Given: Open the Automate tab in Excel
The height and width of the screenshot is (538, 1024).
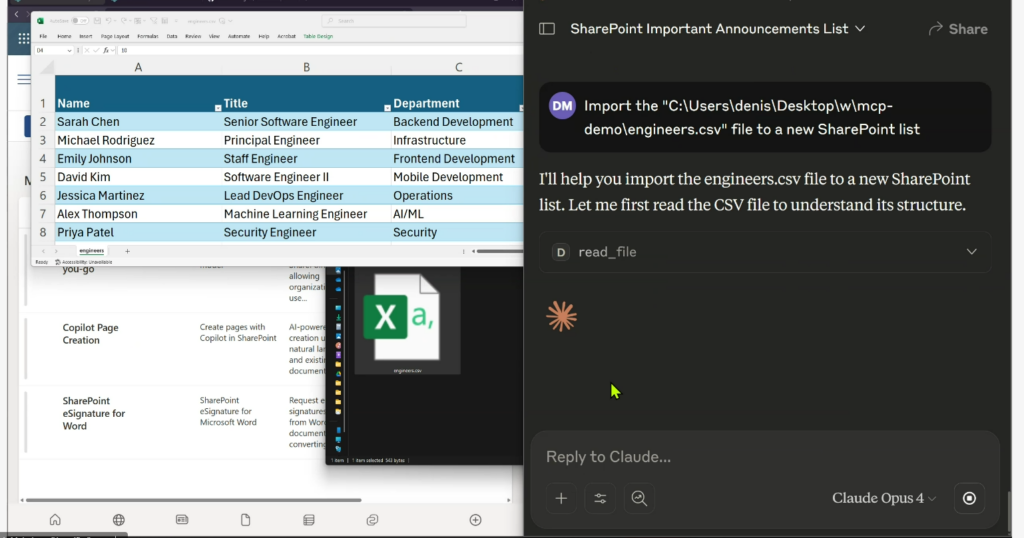Looking at the screenshot, I should [x=239, y=37].
